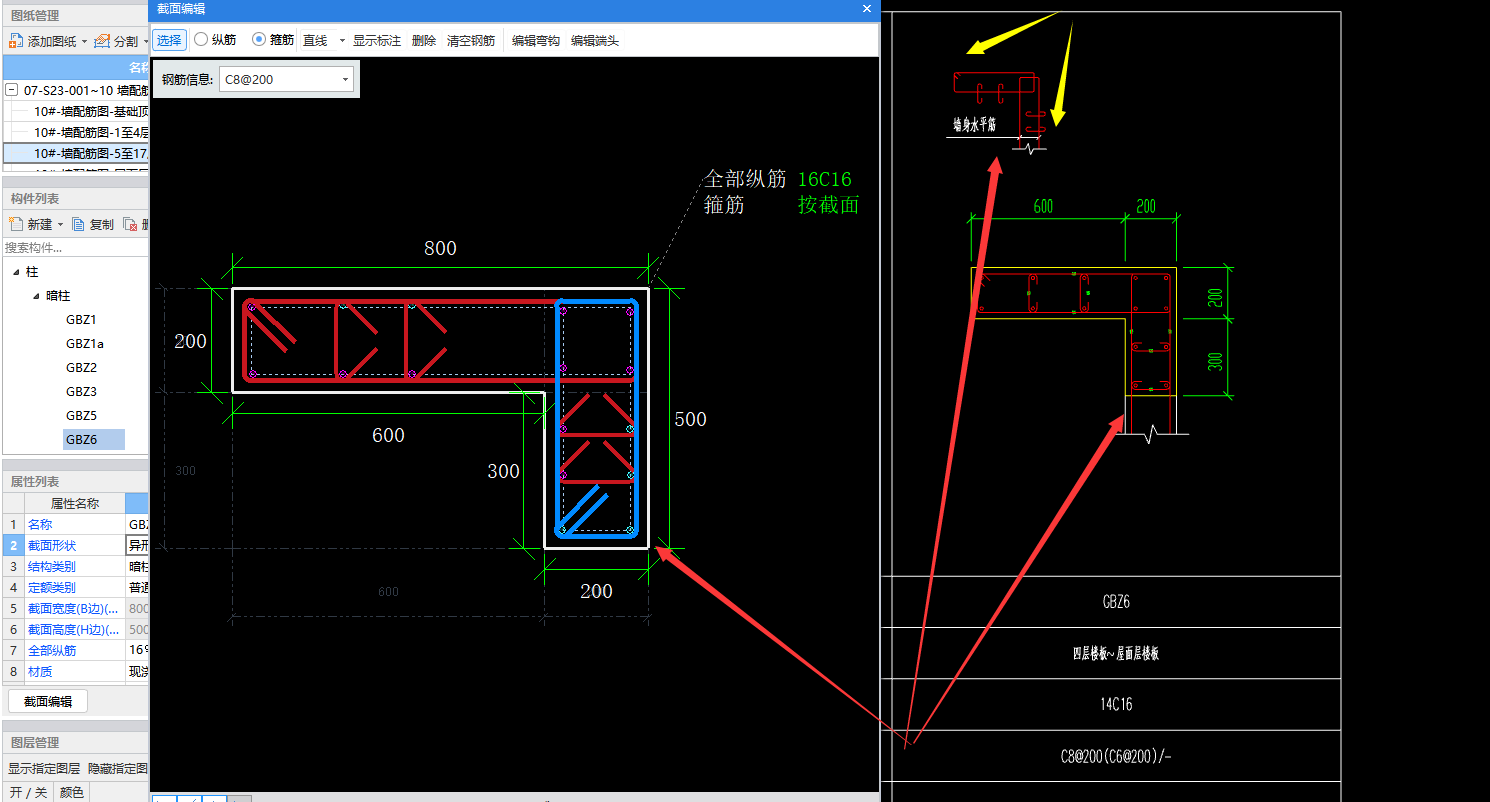Click 编辑弯钩 in the toolbar
The image size is (1490, 802).
[536, 41]
